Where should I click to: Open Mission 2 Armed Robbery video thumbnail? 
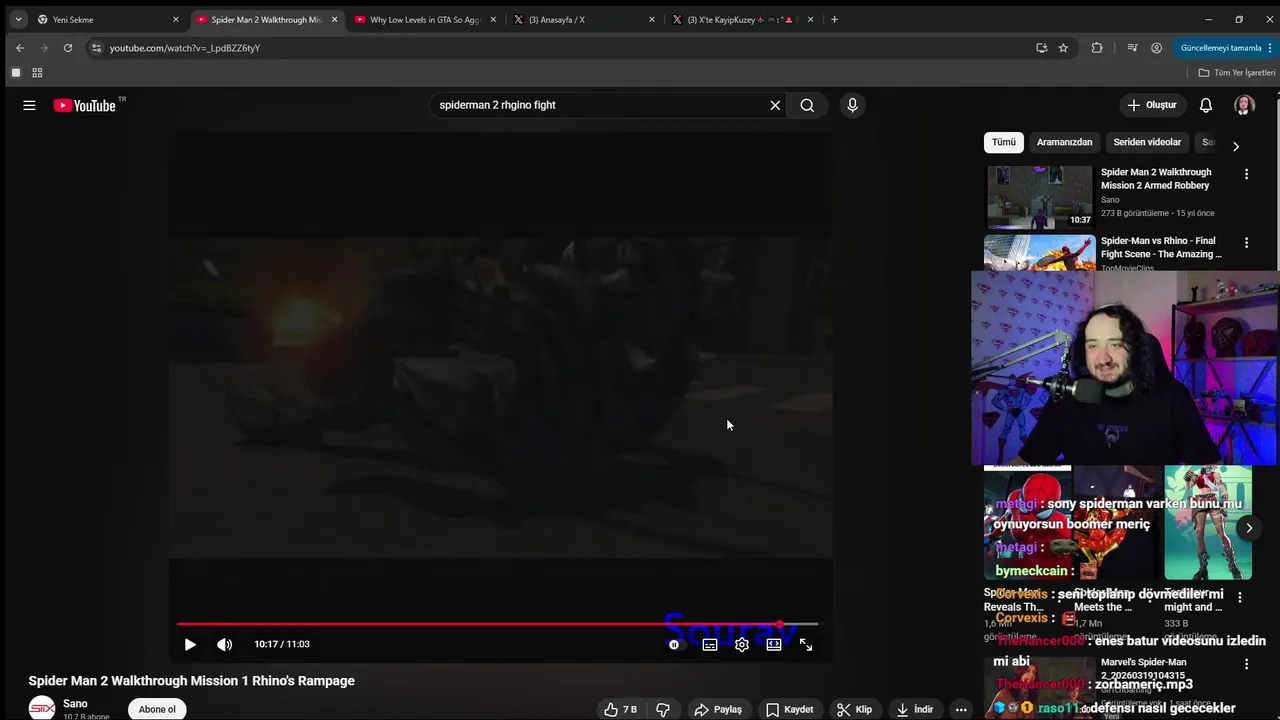click(1040, 197)
